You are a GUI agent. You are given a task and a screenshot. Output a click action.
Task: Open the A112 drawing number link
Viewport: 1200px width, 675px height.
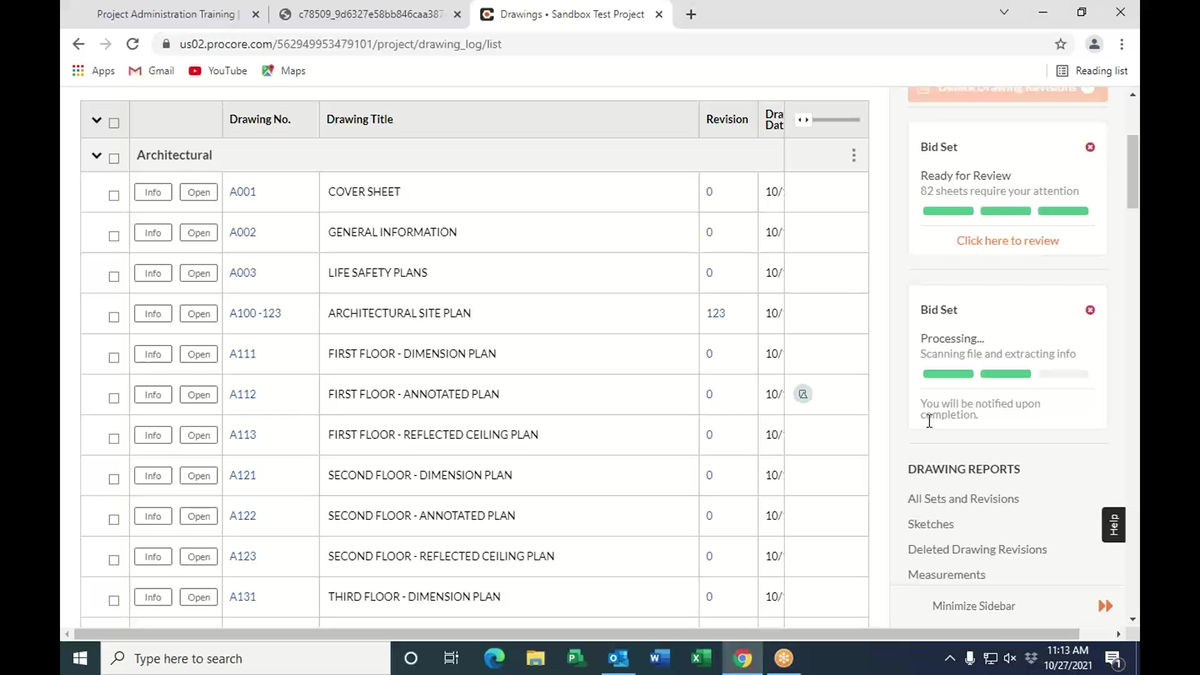[x=243, y=394]
